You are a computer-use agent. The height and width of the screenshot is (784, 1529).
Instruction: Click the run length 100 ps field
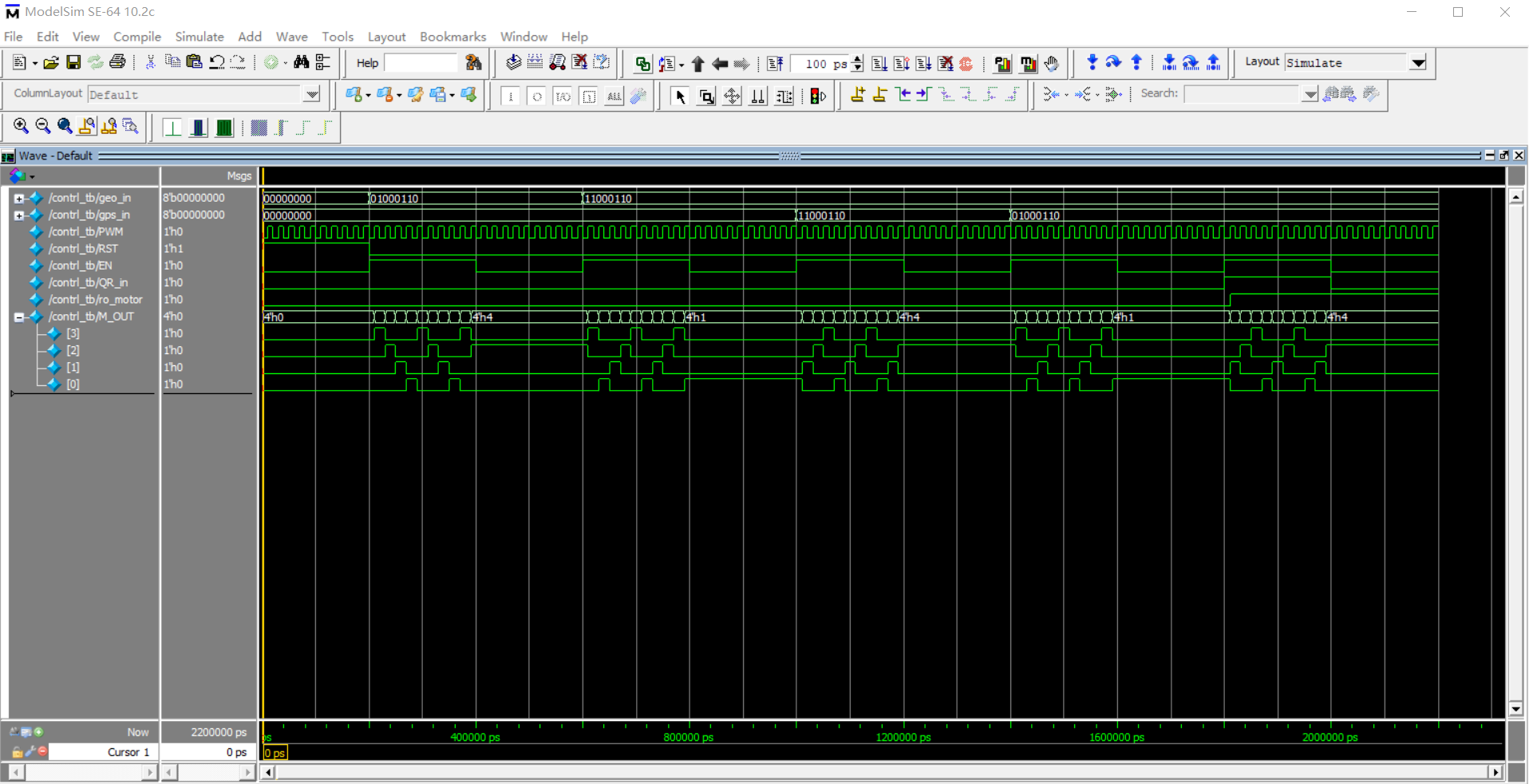(x=820, y=64)
